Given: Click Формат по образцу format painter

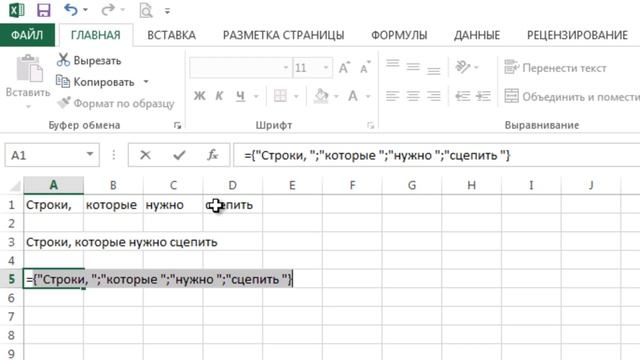Looking at the screenshot, I should coord(116,104).
